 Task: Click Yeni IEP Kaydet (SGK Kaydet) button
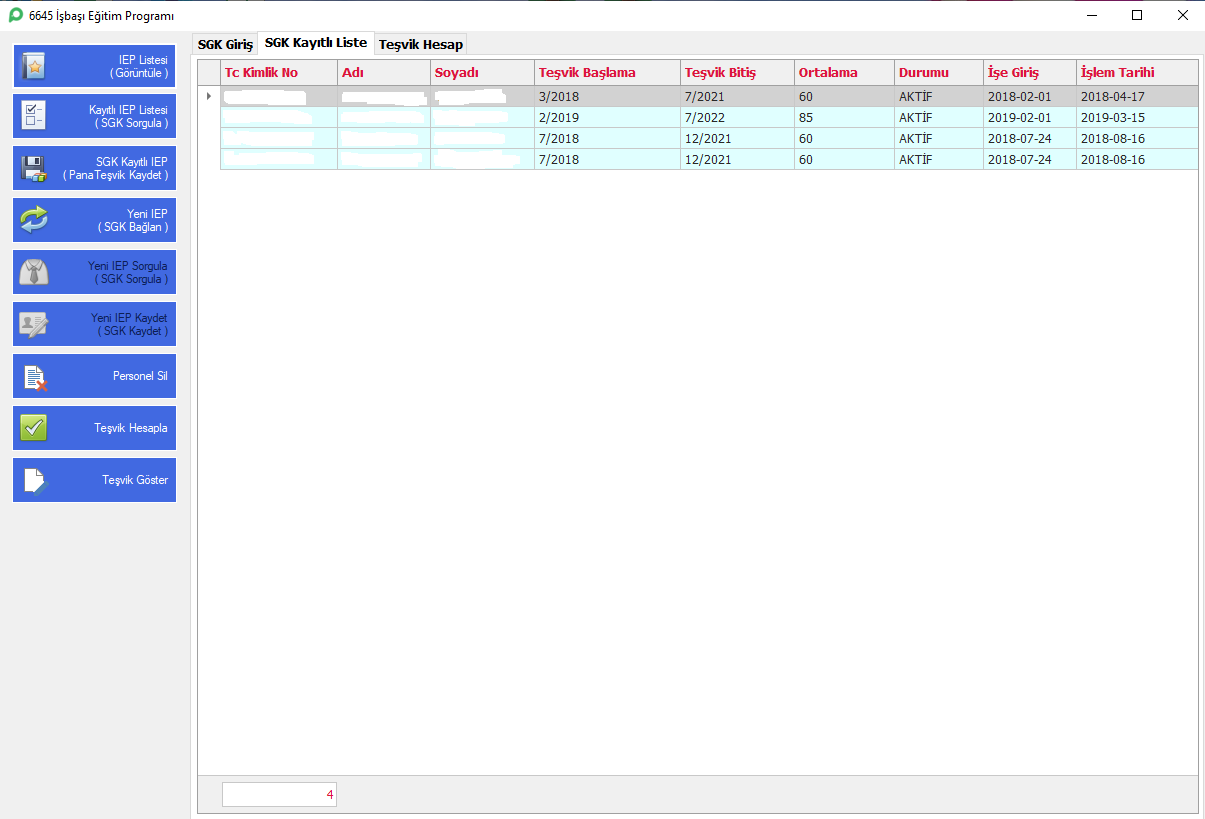pyautogui.click(x=94, y=324)
